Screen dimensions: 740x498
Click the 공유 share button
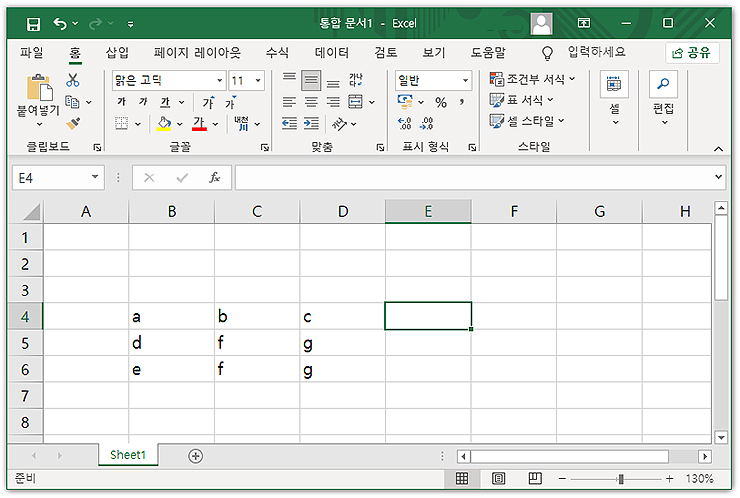pos(692,53)
